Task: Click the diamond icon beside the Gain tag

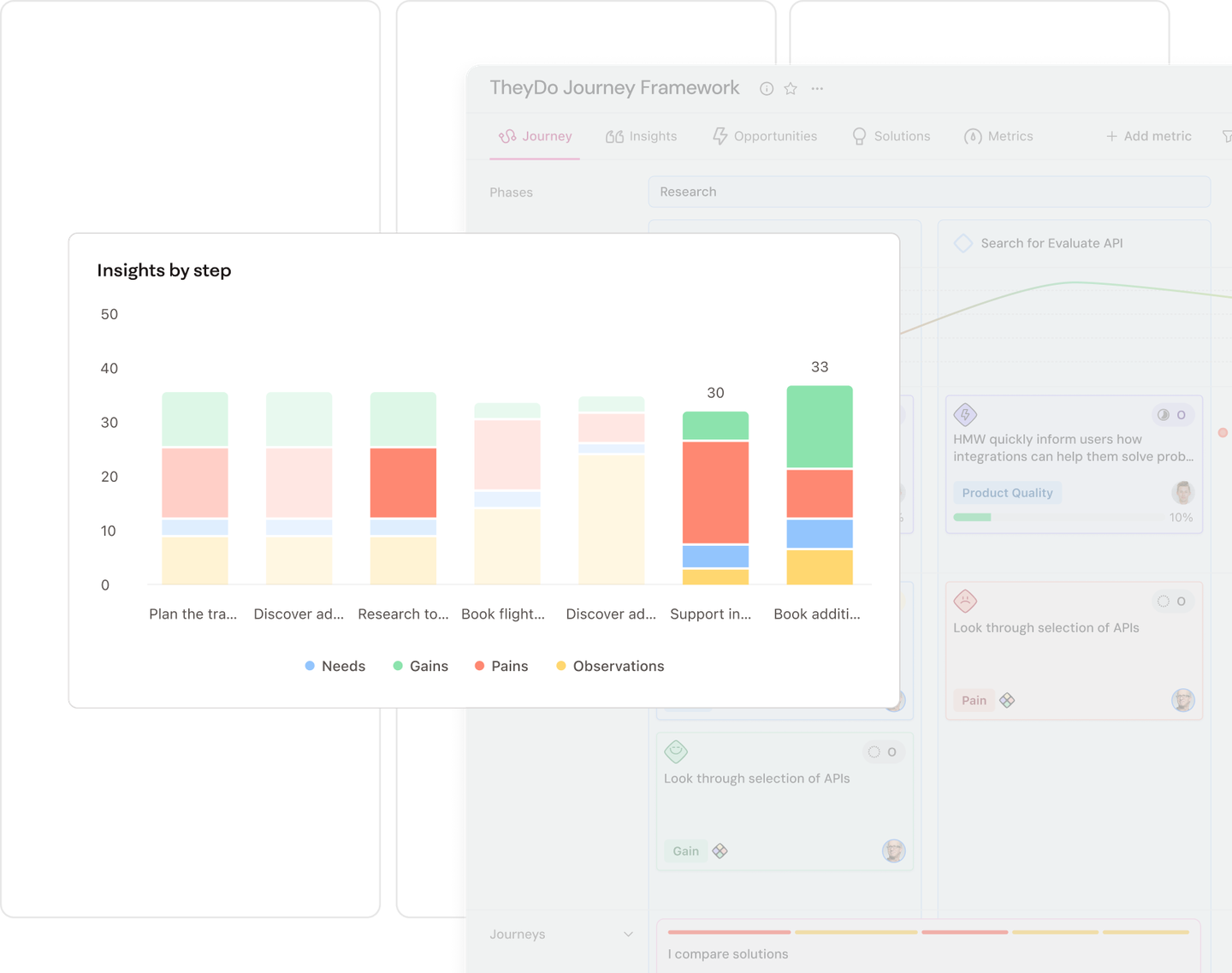Action: 720,851
